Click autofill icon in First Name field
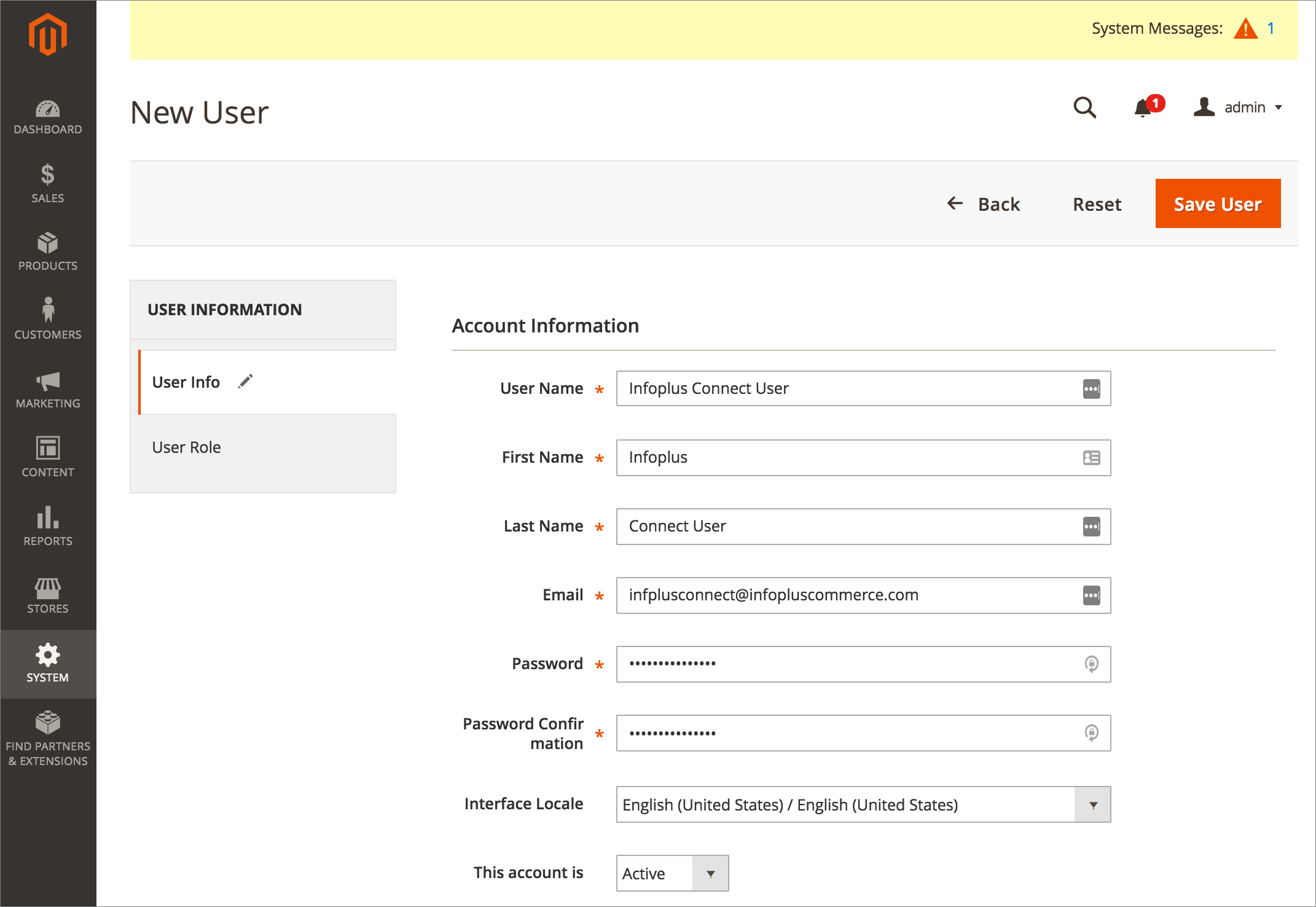 pyautogui.click(x=1091, y=458)
